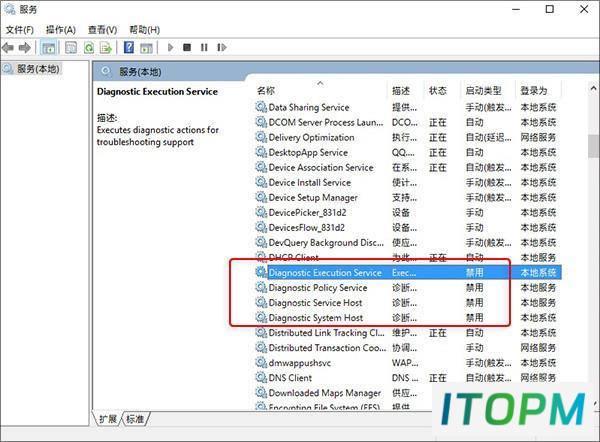
Task: Switch to the 标准 tab
Action: pyautogui.click(x=135, y=419)
